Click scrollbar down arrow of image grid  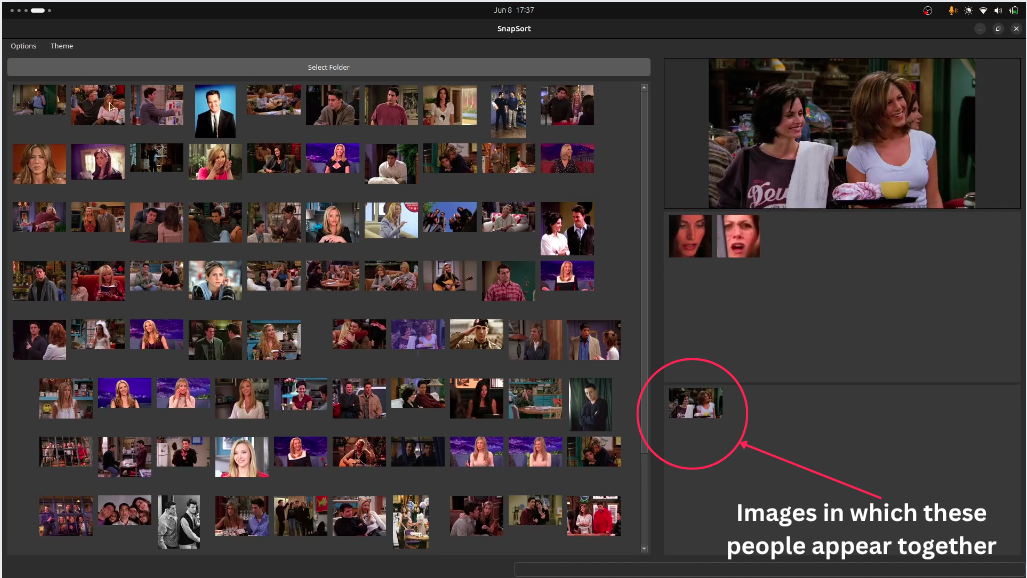(644, 549)
